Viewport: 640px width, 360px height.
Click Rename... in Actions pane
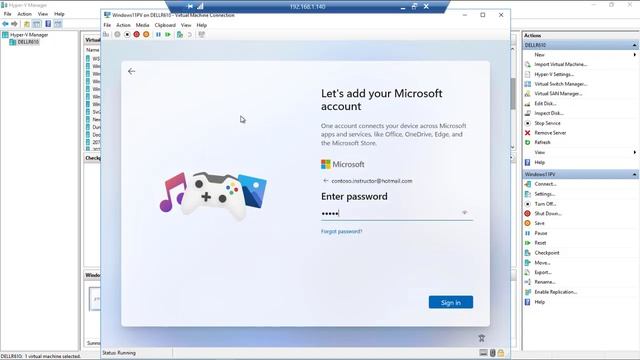point(545,282)
